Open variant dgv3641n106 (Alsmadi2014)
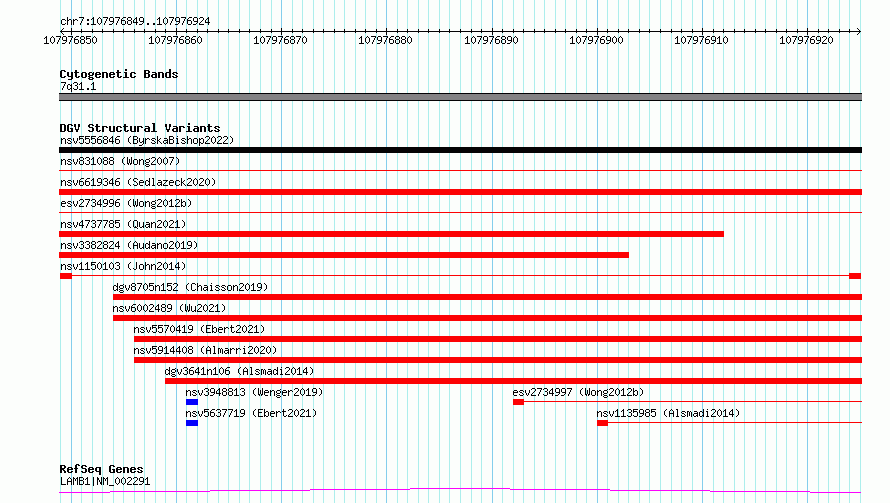The width and height of the screenshot is (890, 503). point(239,371)
